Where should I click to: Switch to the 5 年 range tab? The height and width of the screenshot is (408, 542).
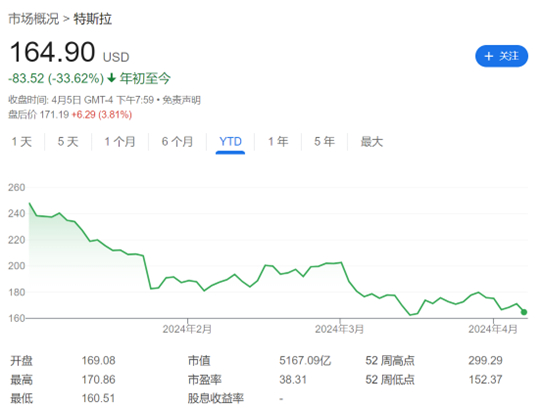tap(324, 141)
